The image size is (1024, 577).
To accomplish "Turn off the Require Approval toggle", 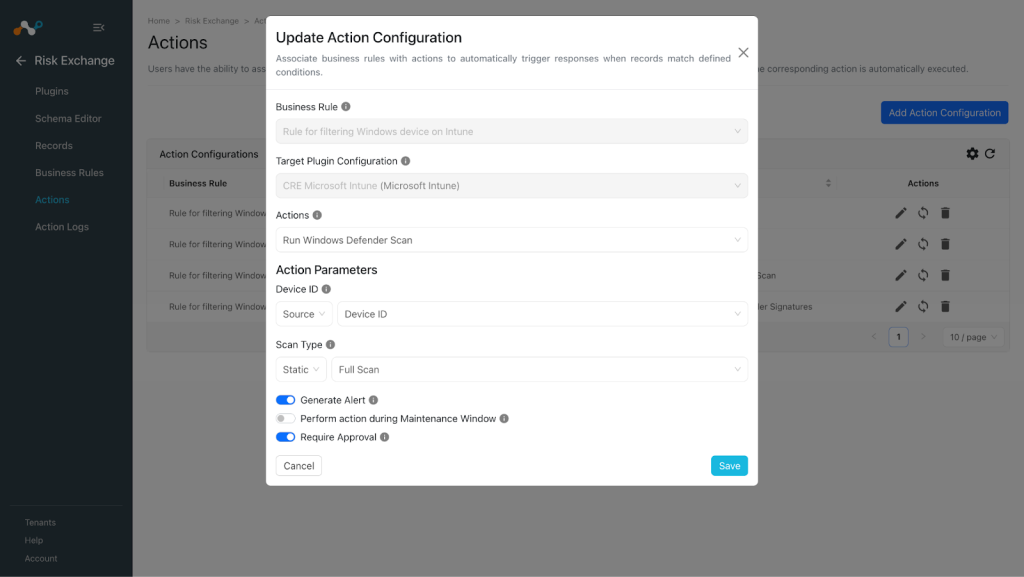I will pos(285,437).
